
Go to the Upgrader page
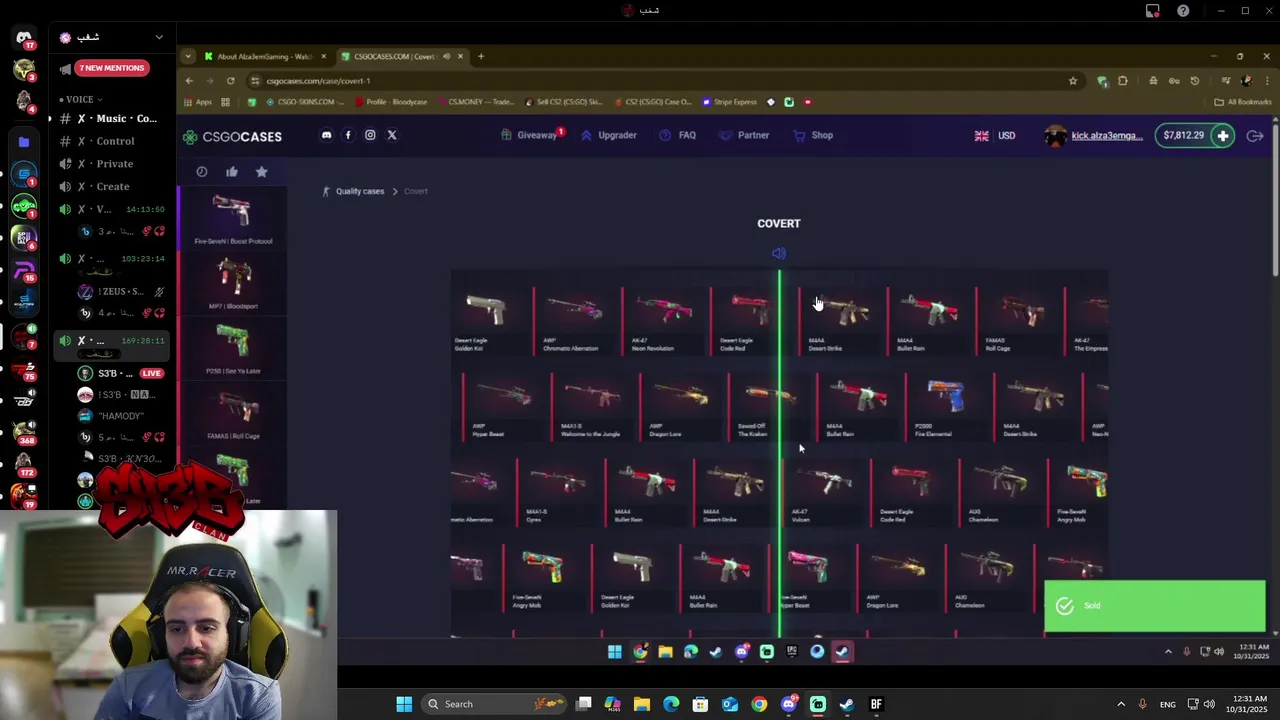609,135
